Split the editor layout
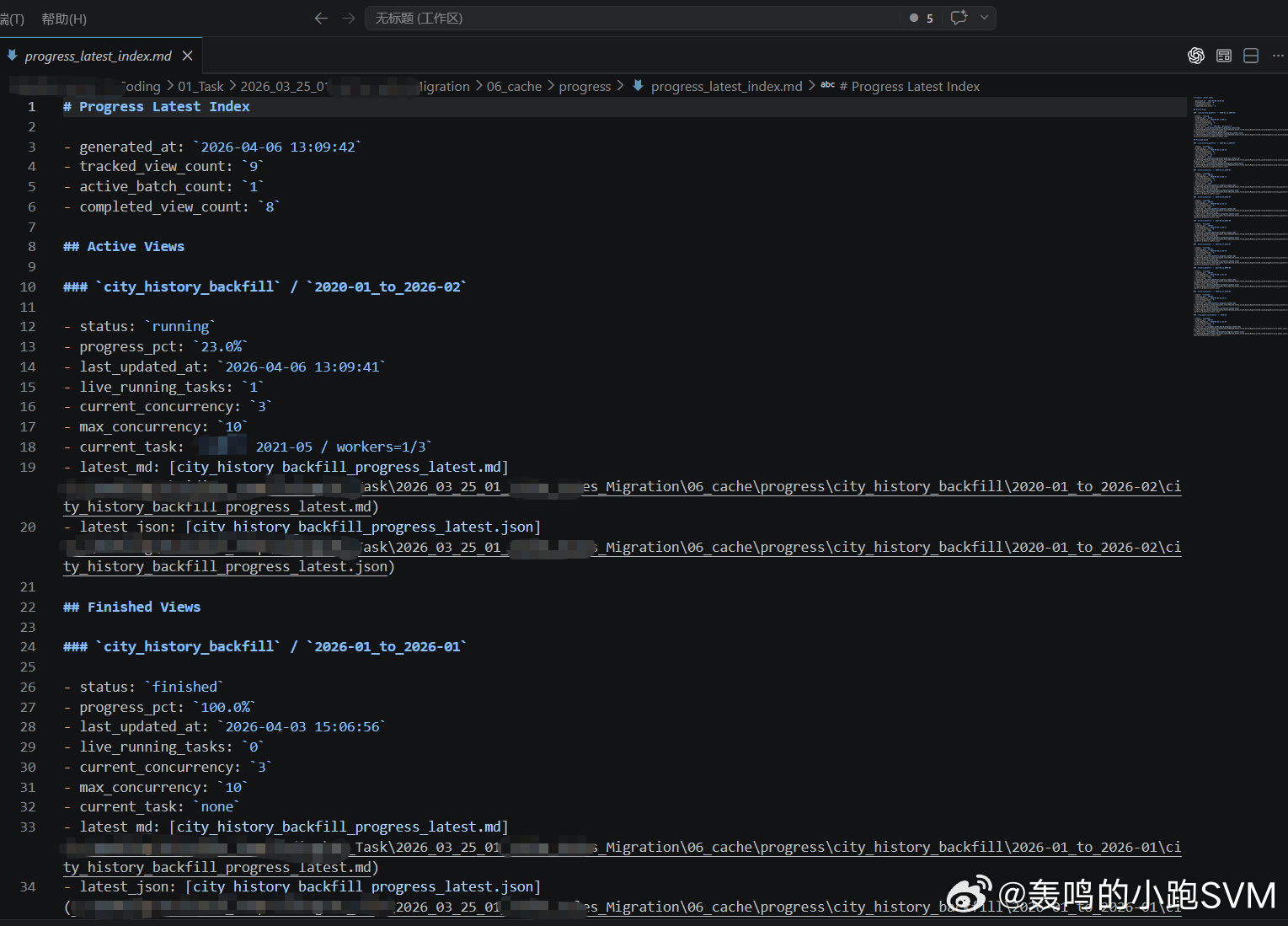Screen dimensions: 1288x926 coord(1251,56)
